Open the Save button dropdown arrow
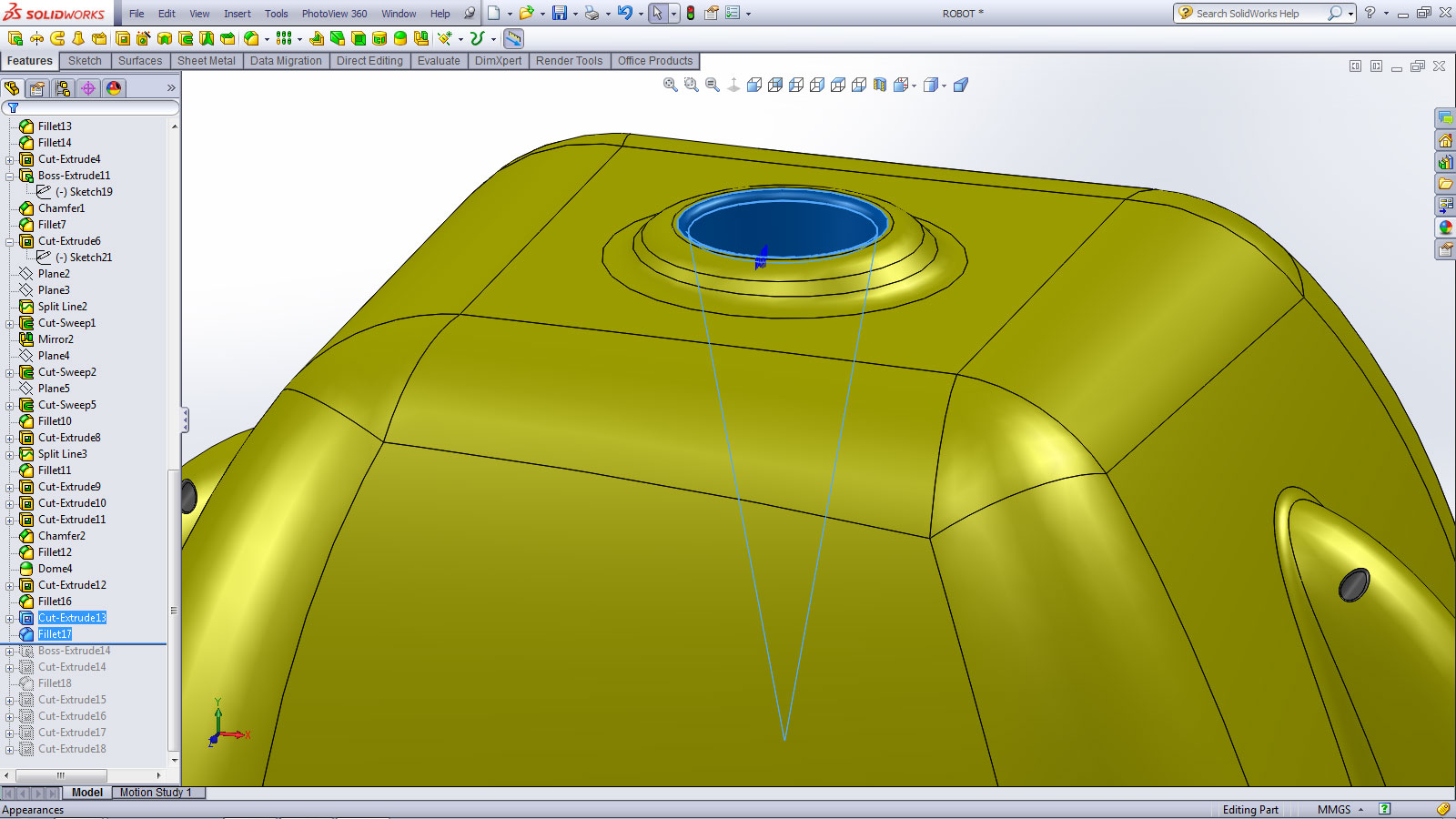This screenshot has height=819, width=1456. 575,14
